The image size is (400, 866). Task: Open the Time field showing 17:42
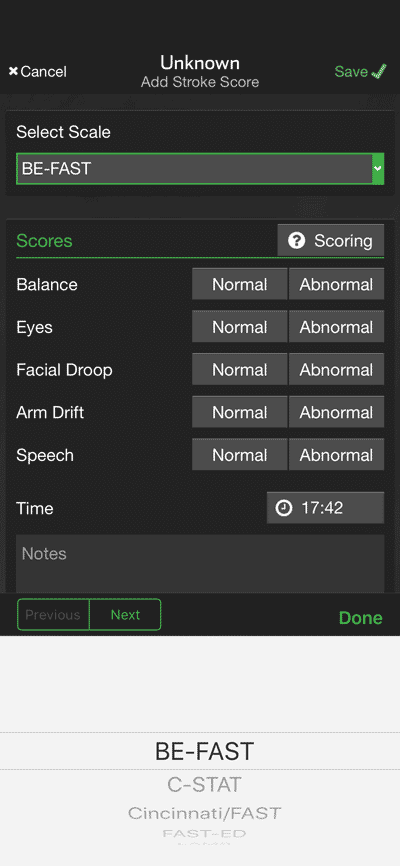(325, 508)
